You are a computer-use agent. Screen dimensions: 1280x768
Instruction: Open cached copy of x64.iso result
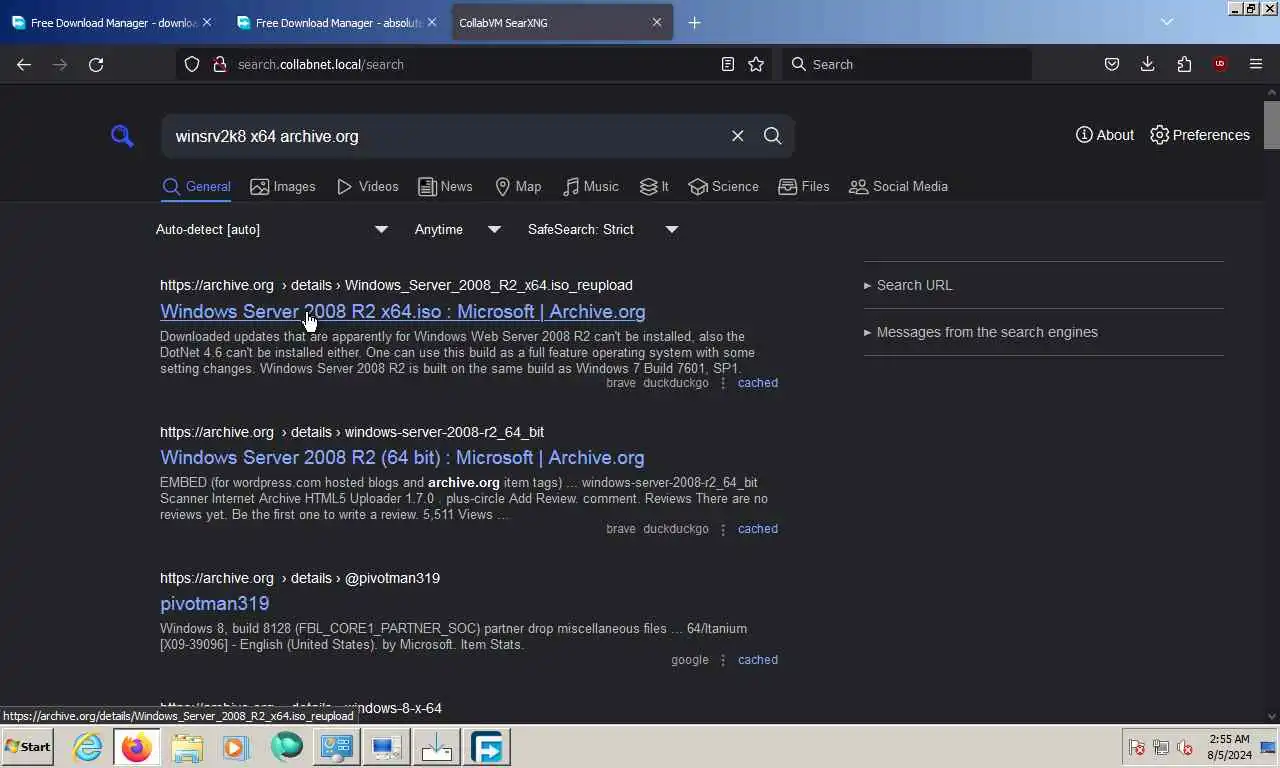[757, 383]
